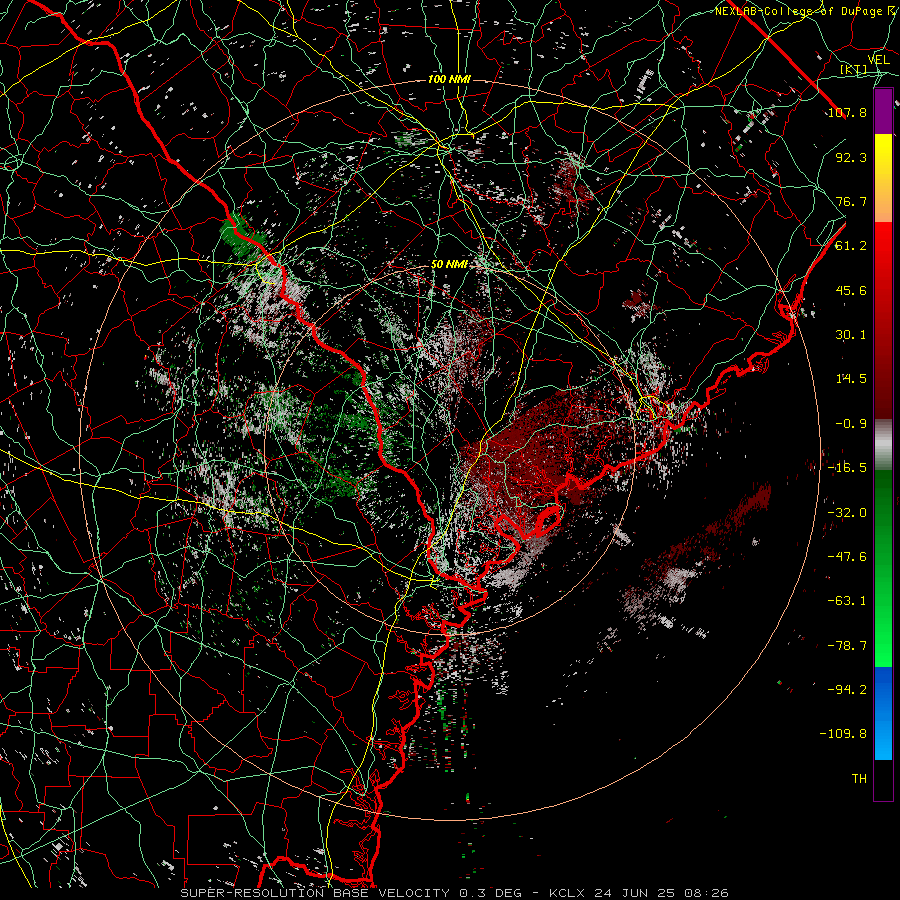Click the 100 NMI range ring label
This screenshot has width=900, height=900.
click(449, 79)
